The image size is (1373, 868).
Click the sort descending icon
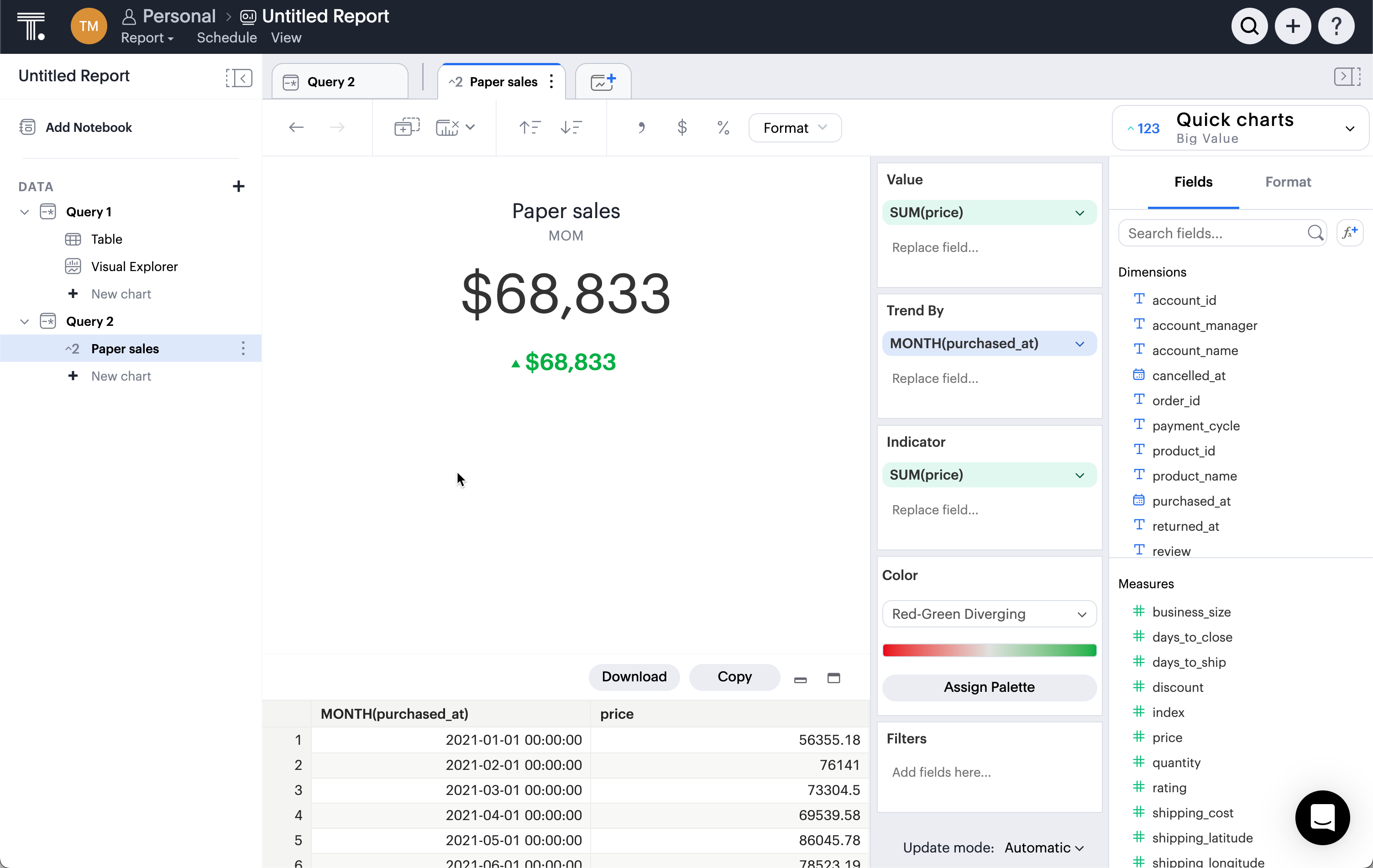click(x=570, y=128)
